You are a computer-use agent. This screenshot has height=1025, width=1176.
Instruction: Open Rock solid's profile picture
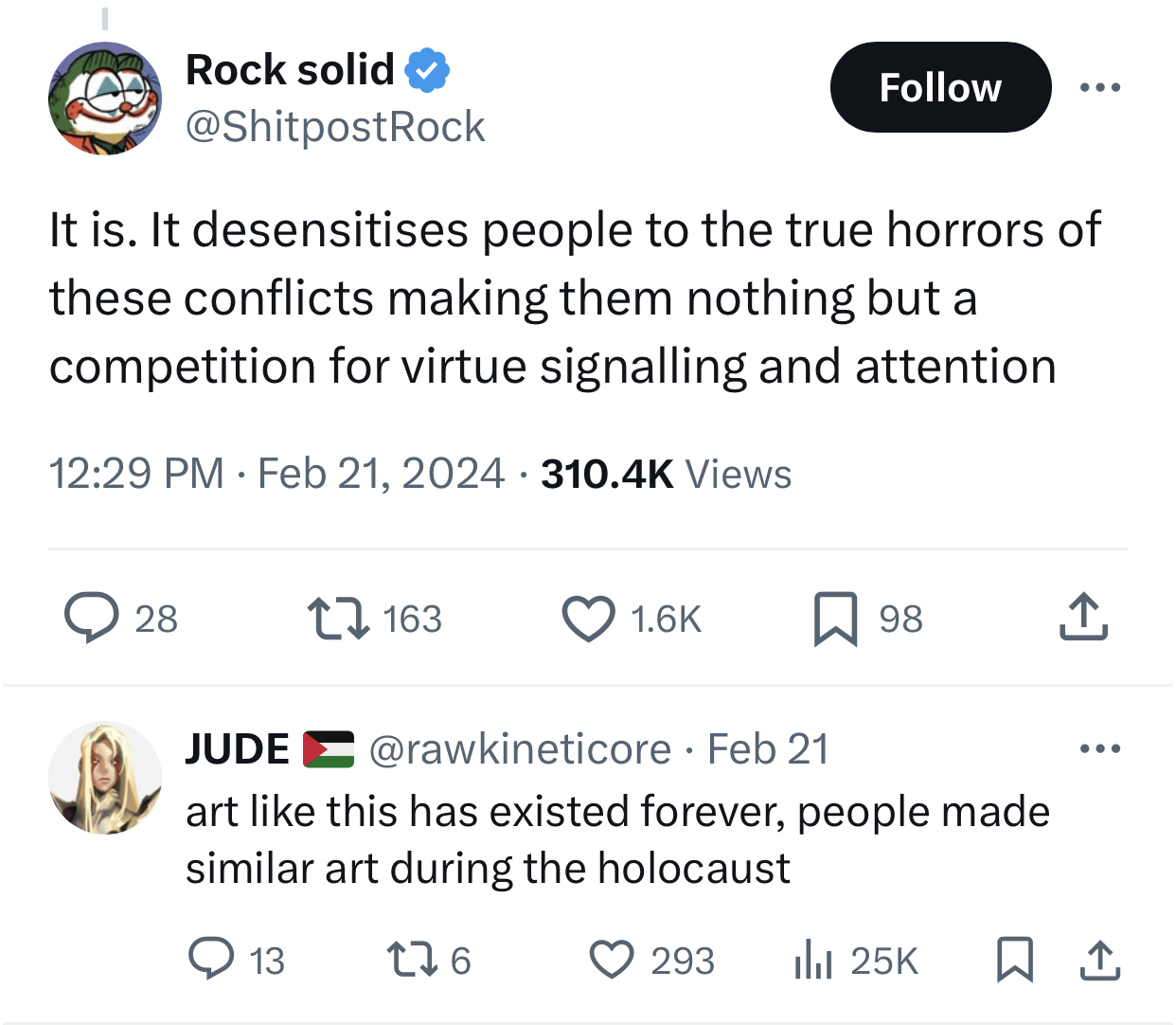click(x=105, y=99)
